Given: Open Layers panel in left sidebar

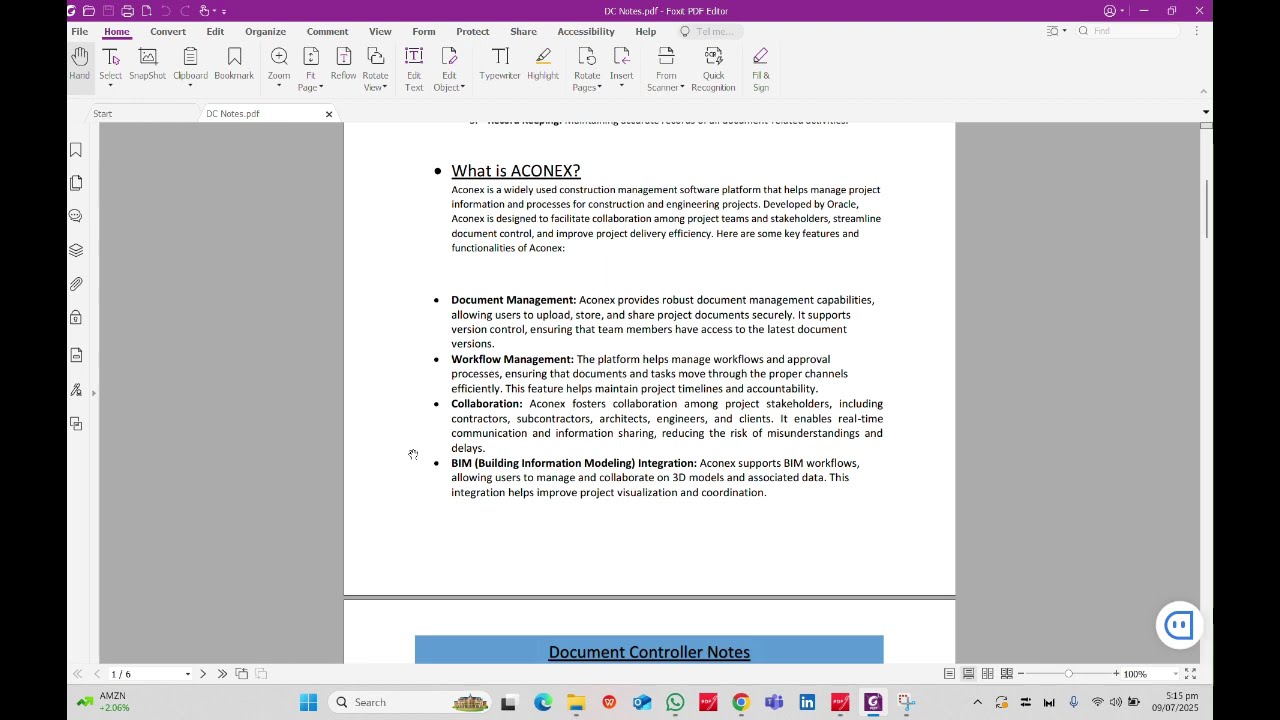Looking at the screenshot, I should [x=76, y=250].
